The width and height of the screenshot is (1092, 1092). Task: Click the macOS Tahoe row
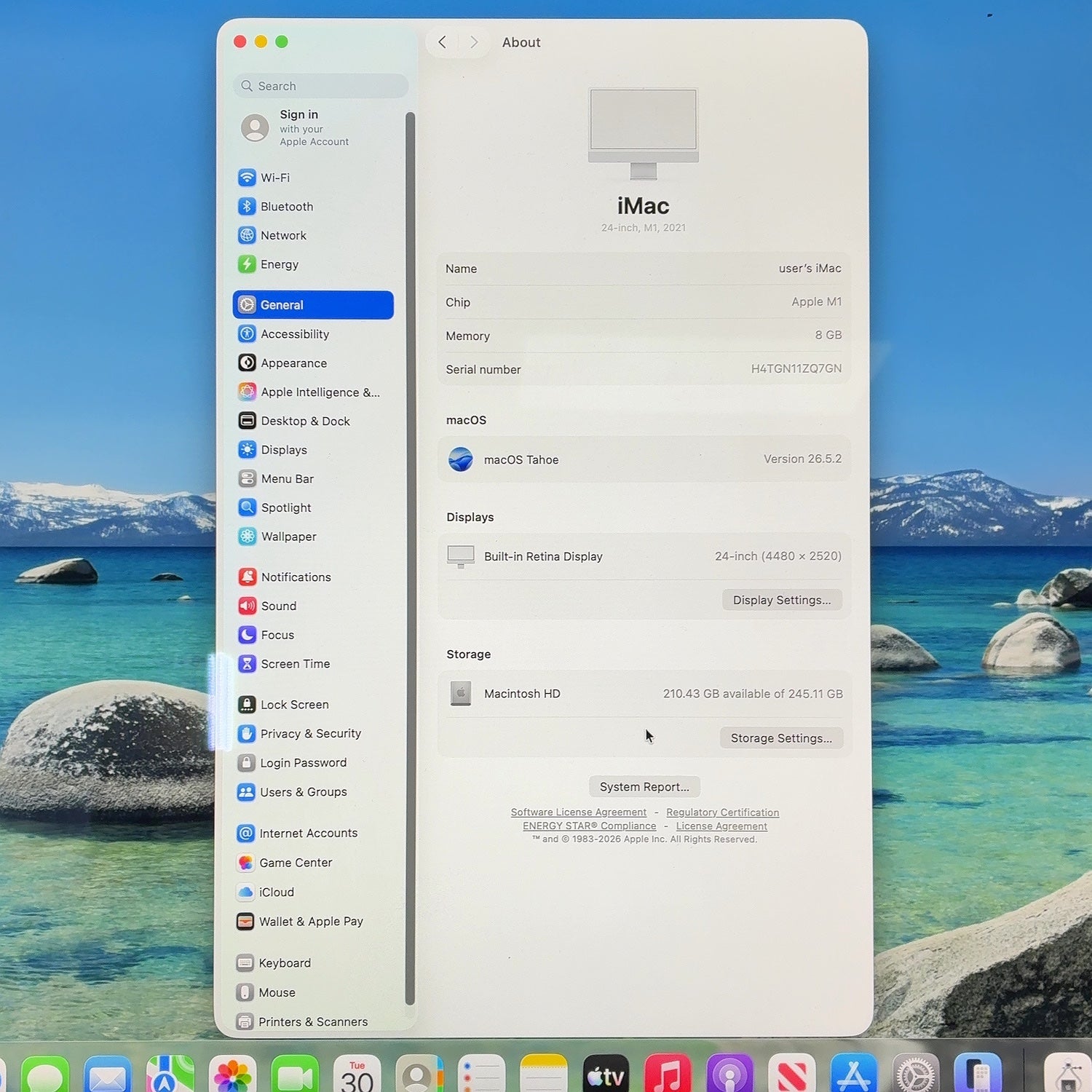(x=644, y=459)
